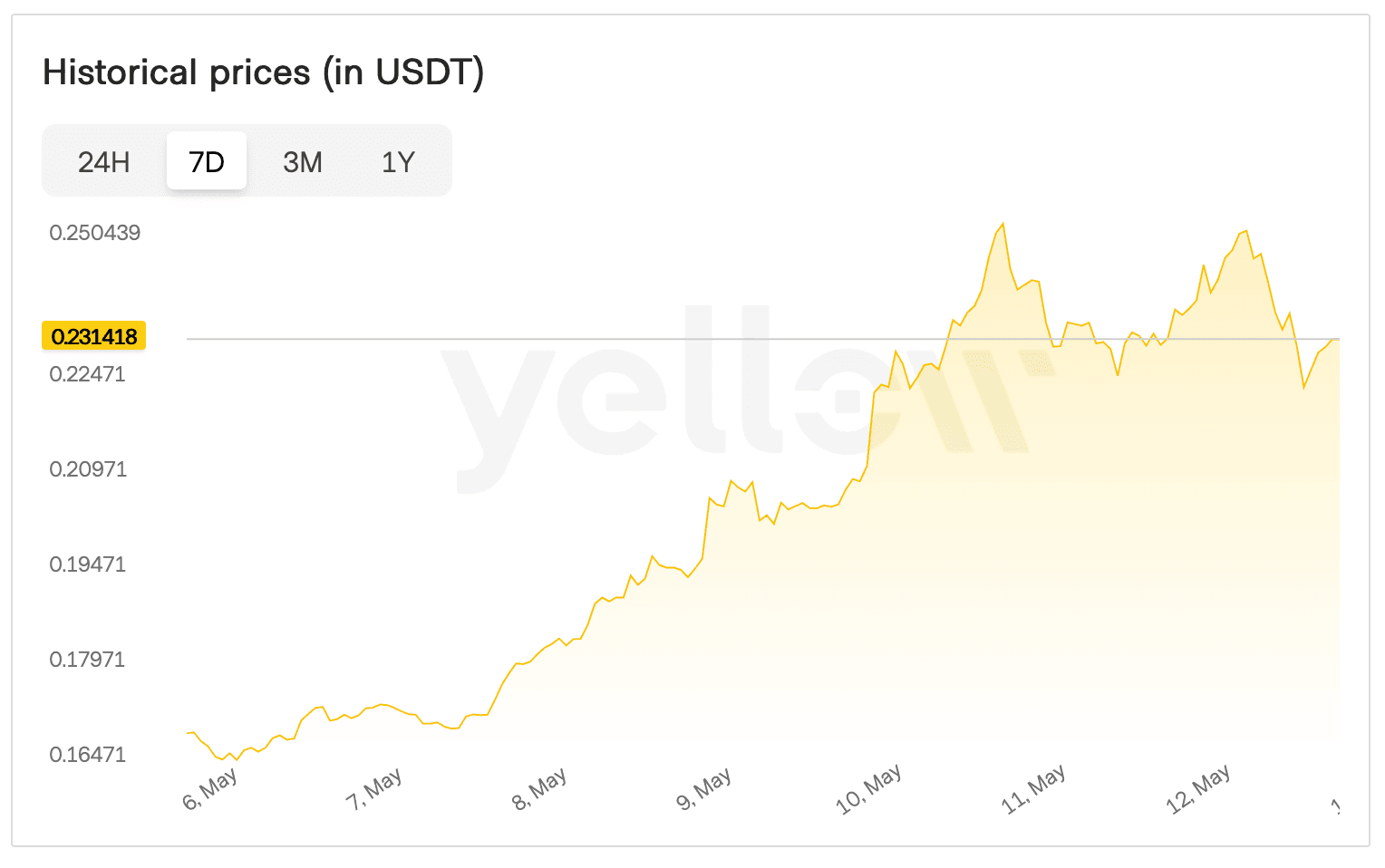Image resolution: width=1385 pixels, height=868 pixels.
Task: Click the 8, May date label
Action: coord(540,788)
